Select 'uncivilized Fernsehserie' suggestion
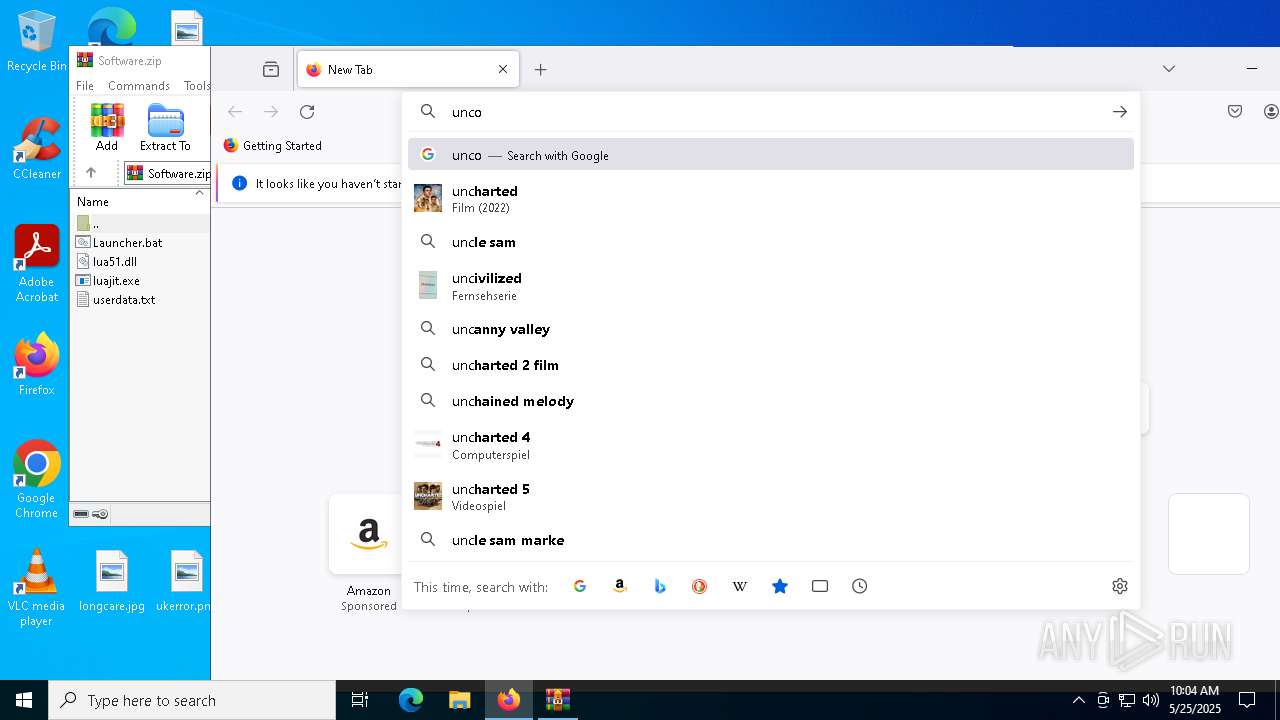 (x=771, y=286)
